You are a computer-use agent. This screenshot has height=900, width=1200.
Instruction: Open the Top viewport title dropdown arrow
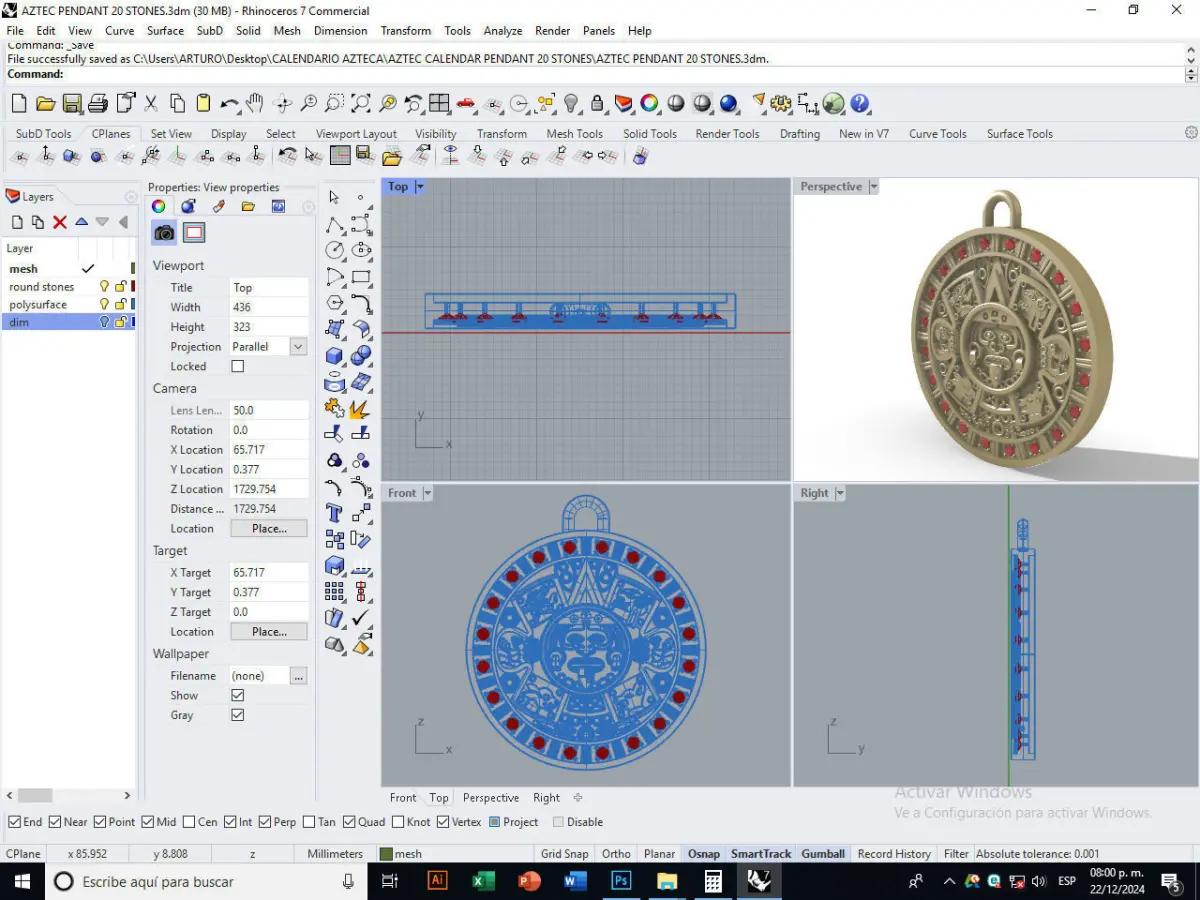[420, 187]
